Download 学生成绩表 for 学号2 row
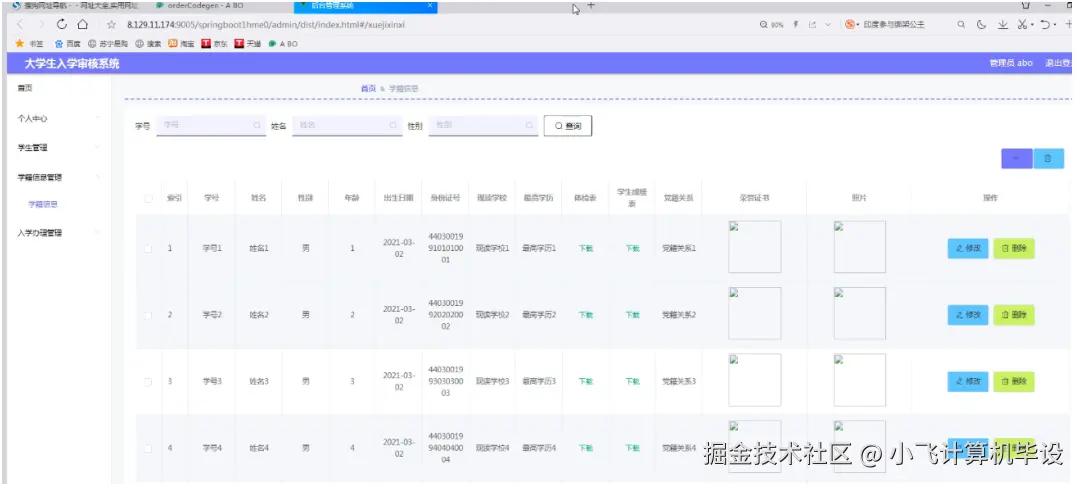The width and height of the screenshot is (1080, 484). tap(632, 315)
